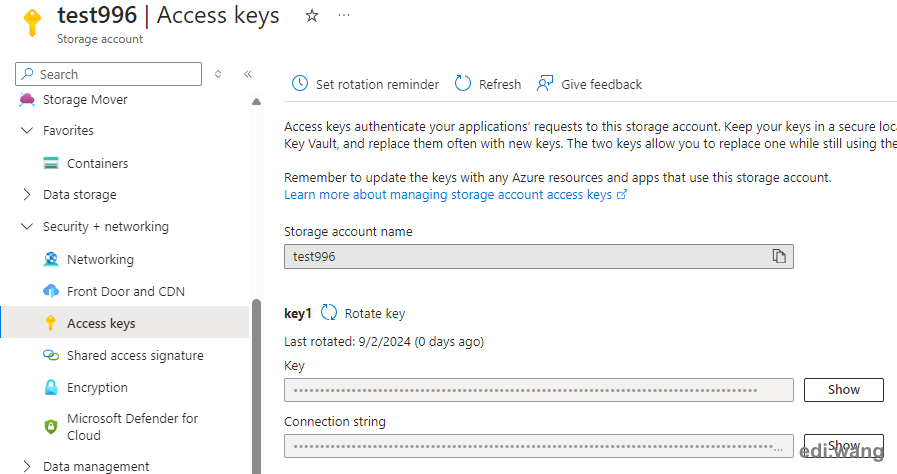Image resolution: width=897 pixels, height=474 pixels.
Task: Click the yellow key icon beside test996 title
Action: [32, 23]
